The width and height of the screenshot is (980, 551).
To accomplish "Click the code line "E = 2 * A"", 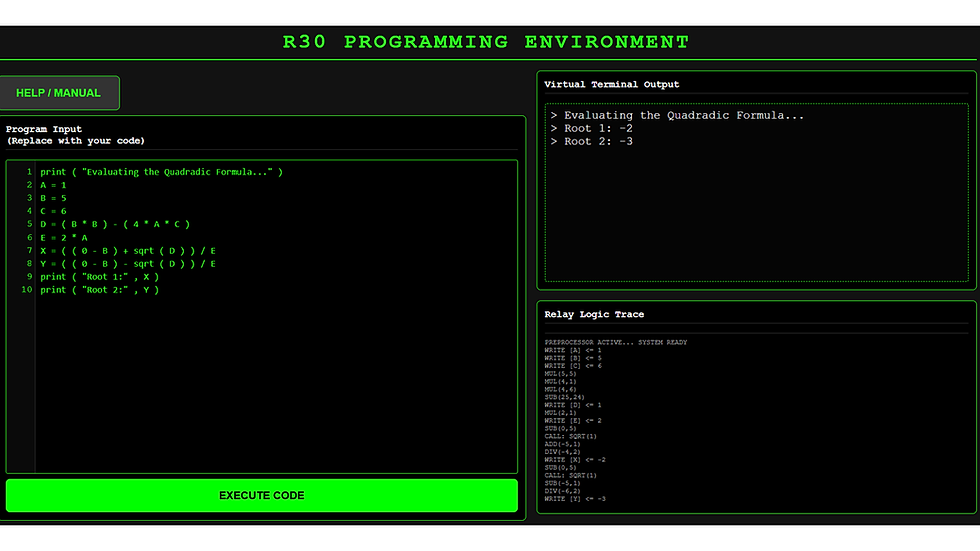I will pyautogui.click(x=64, y=237).
